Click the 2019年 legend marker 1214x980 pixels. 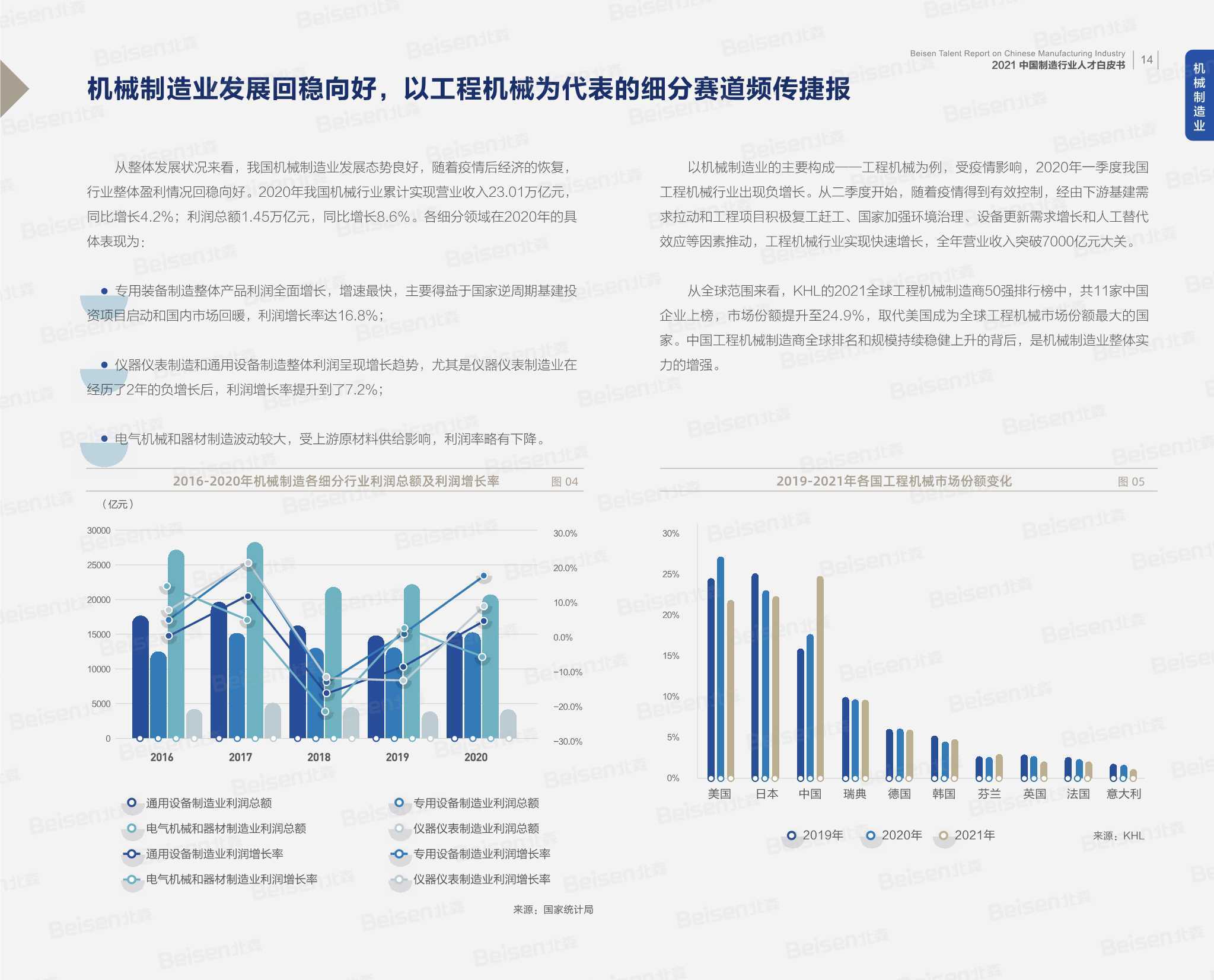(x=791, y=835)
